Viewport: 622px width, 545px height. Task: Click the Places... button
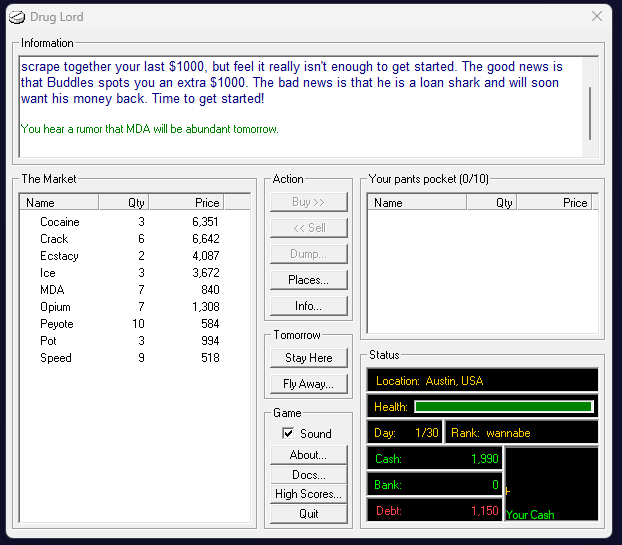pos(308,280)
